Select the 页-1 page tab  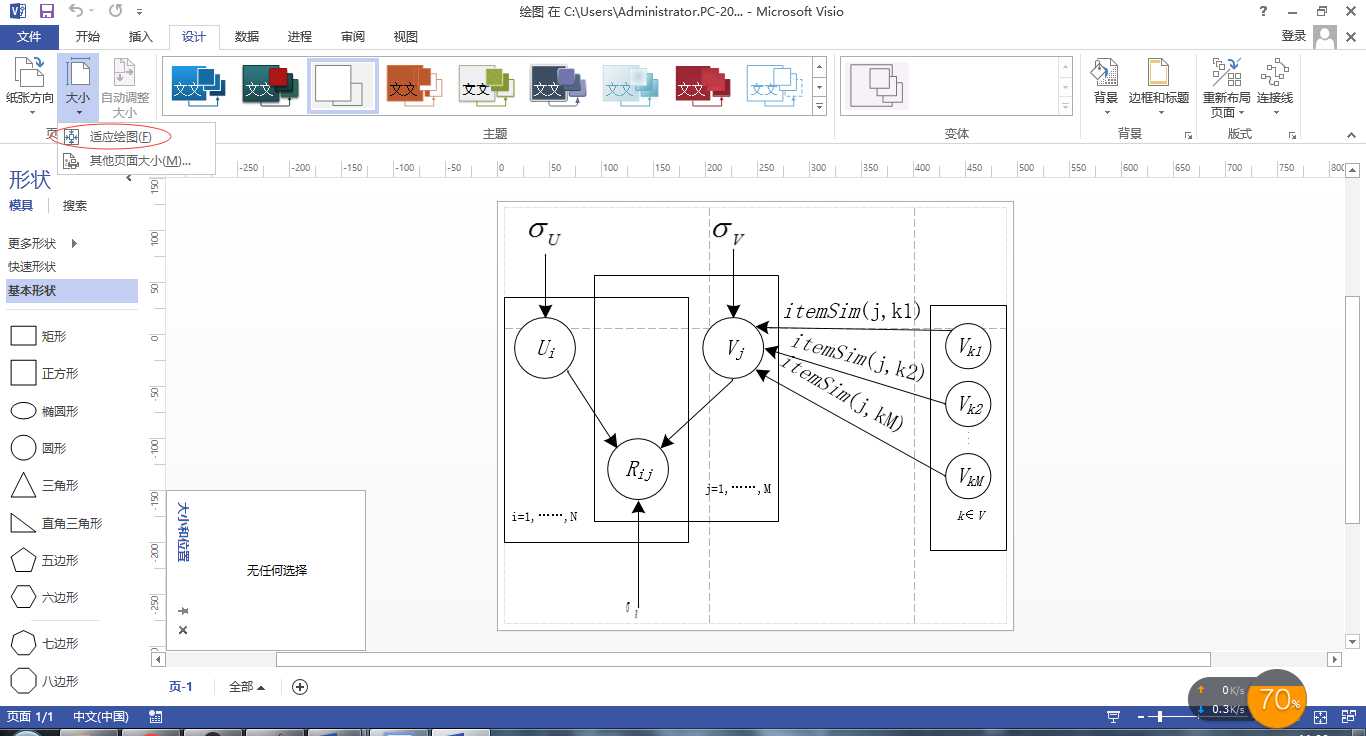pyautogui.click(x=180, y=687)
